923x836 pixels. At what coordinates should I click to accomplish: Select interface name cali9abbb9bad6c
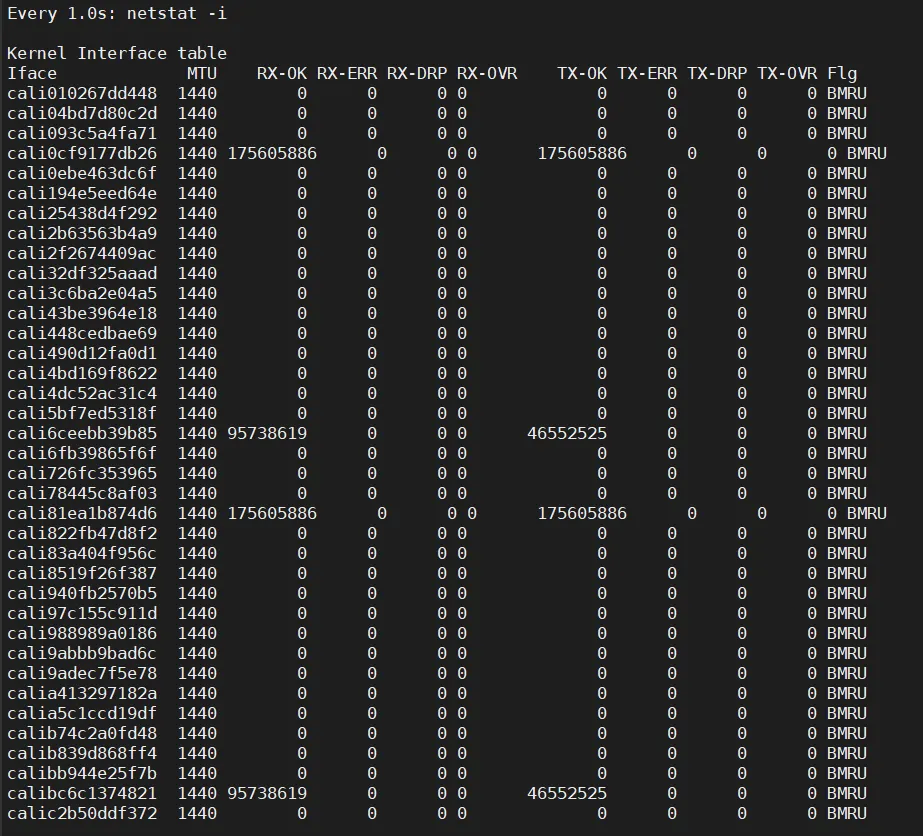click(82, 654)
